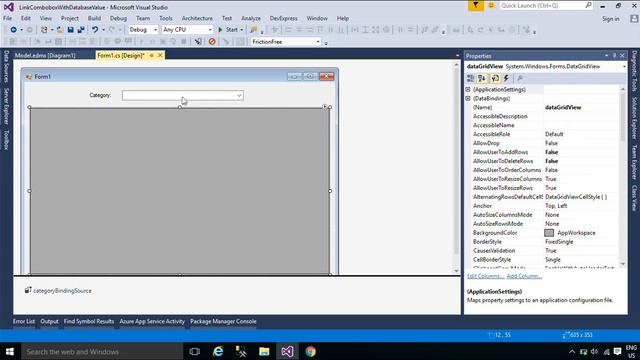The height and width of the screenshot is (360, 640).
Task: Click the New Project toolbar icon
Action: point(44,30)
